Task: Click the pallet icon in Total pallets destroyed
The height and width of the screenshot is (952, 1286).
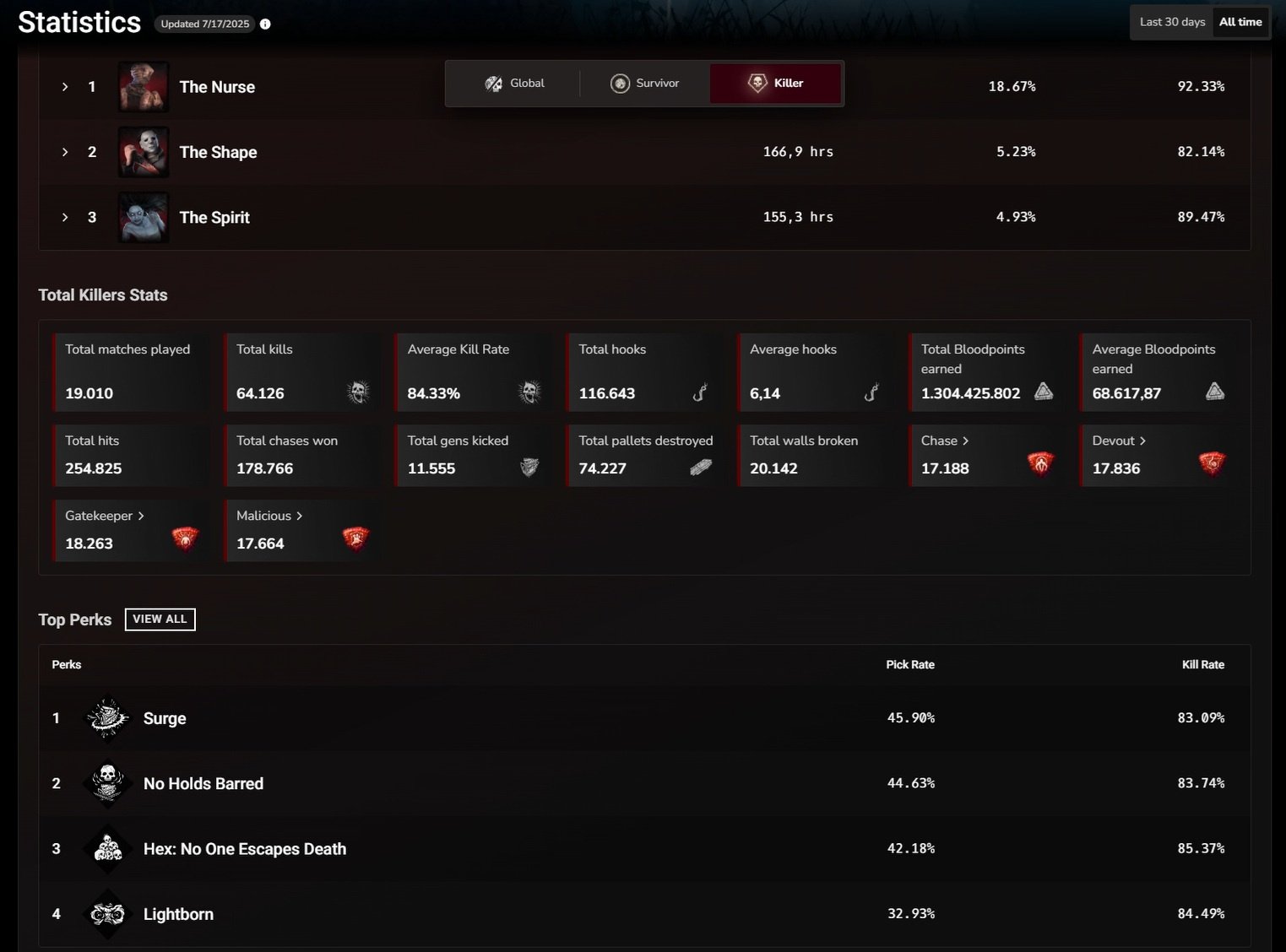Action: (701, 467)
